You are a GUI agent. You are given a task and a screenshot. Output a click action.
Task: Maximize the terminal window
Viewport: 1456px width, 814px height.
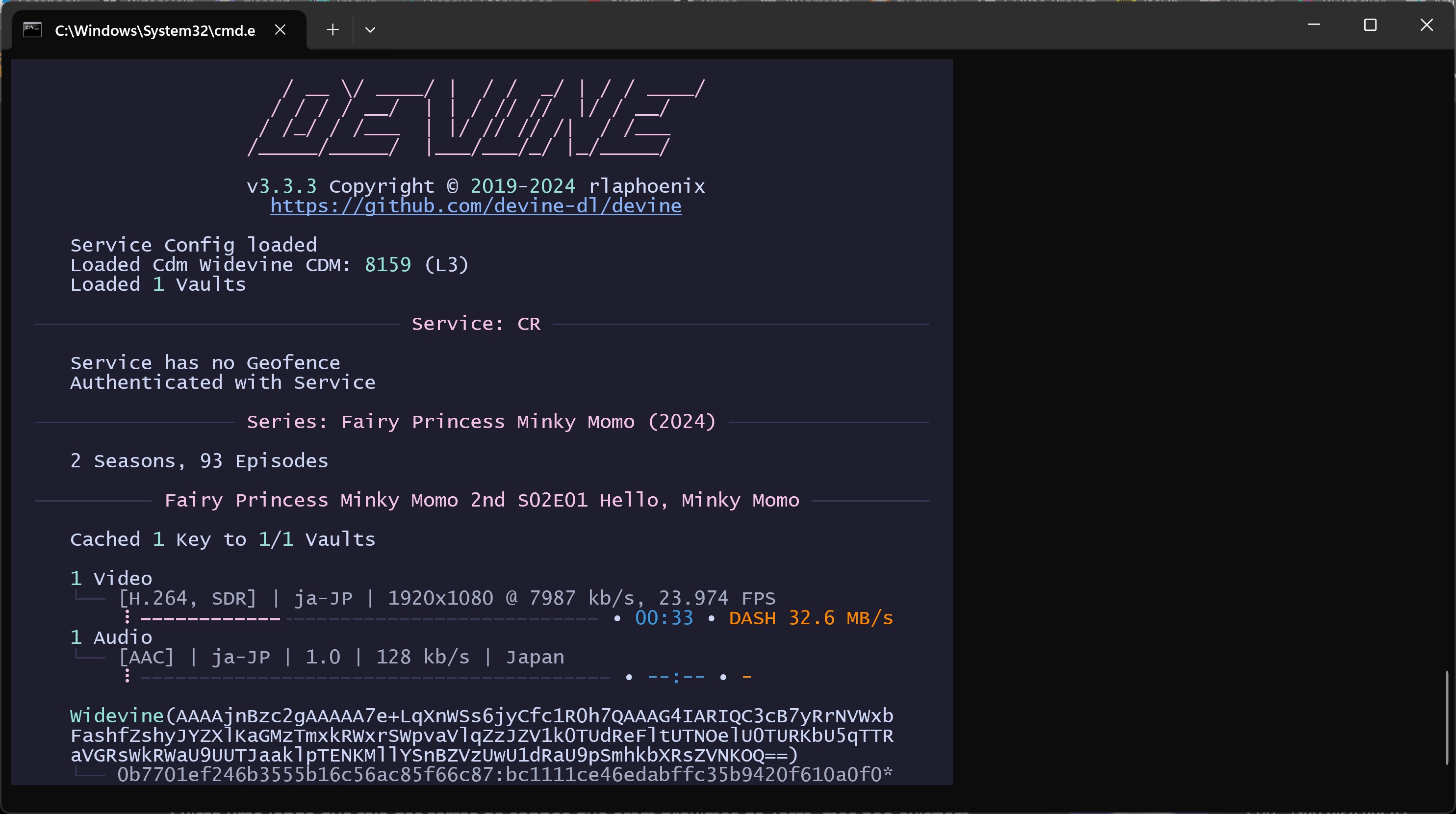pos(1370,25)
